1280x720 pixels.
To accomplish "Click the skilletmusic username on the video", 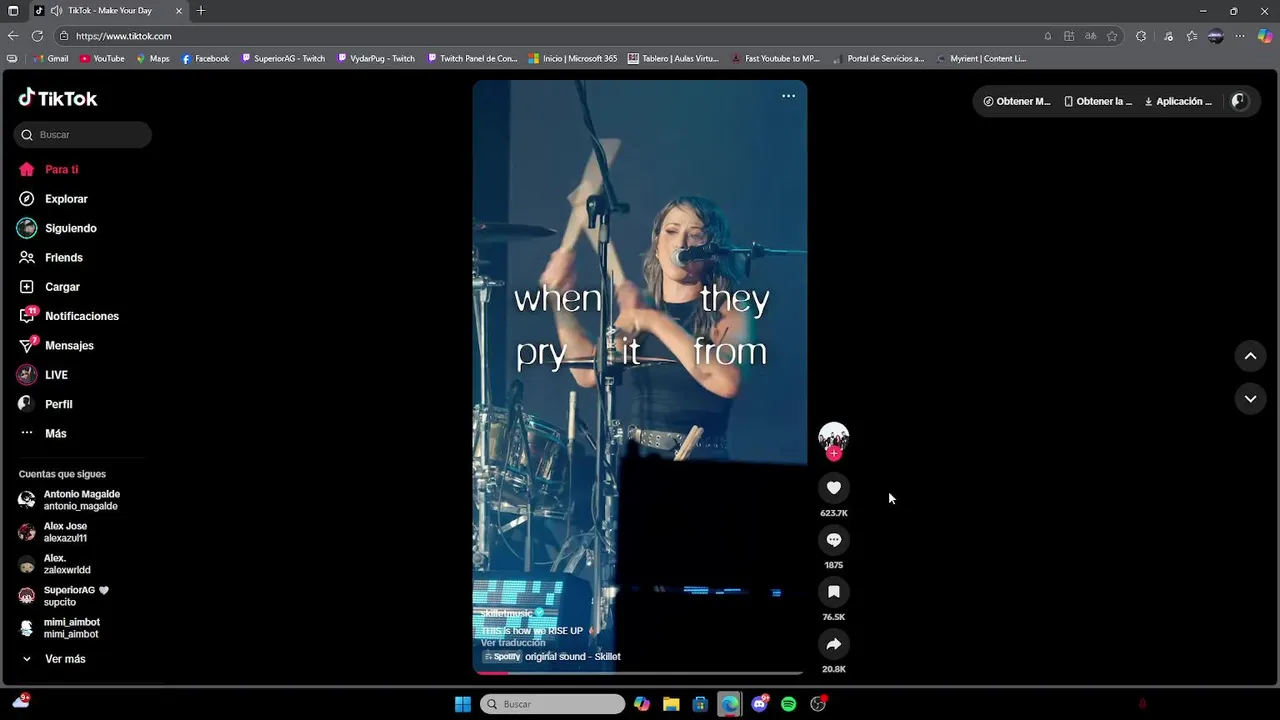I will coord(507,613).
